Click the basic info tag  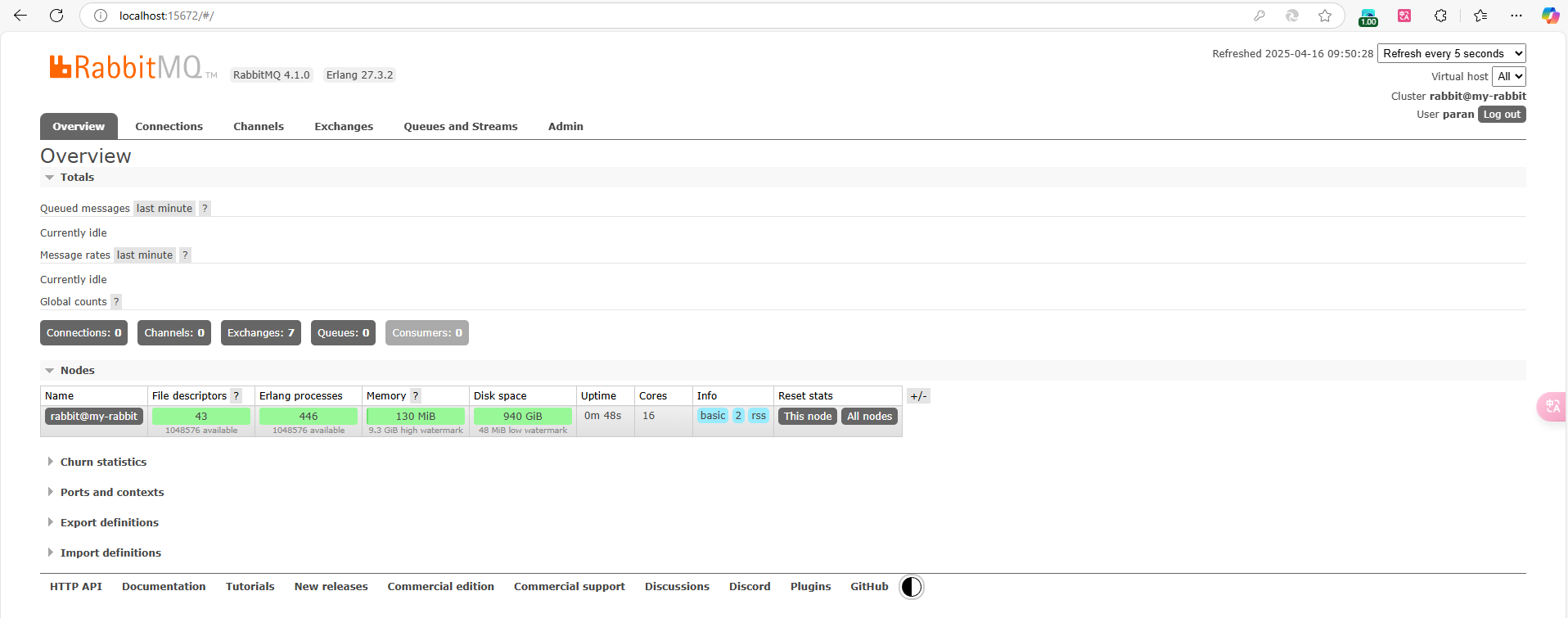(x=713, y=416)
